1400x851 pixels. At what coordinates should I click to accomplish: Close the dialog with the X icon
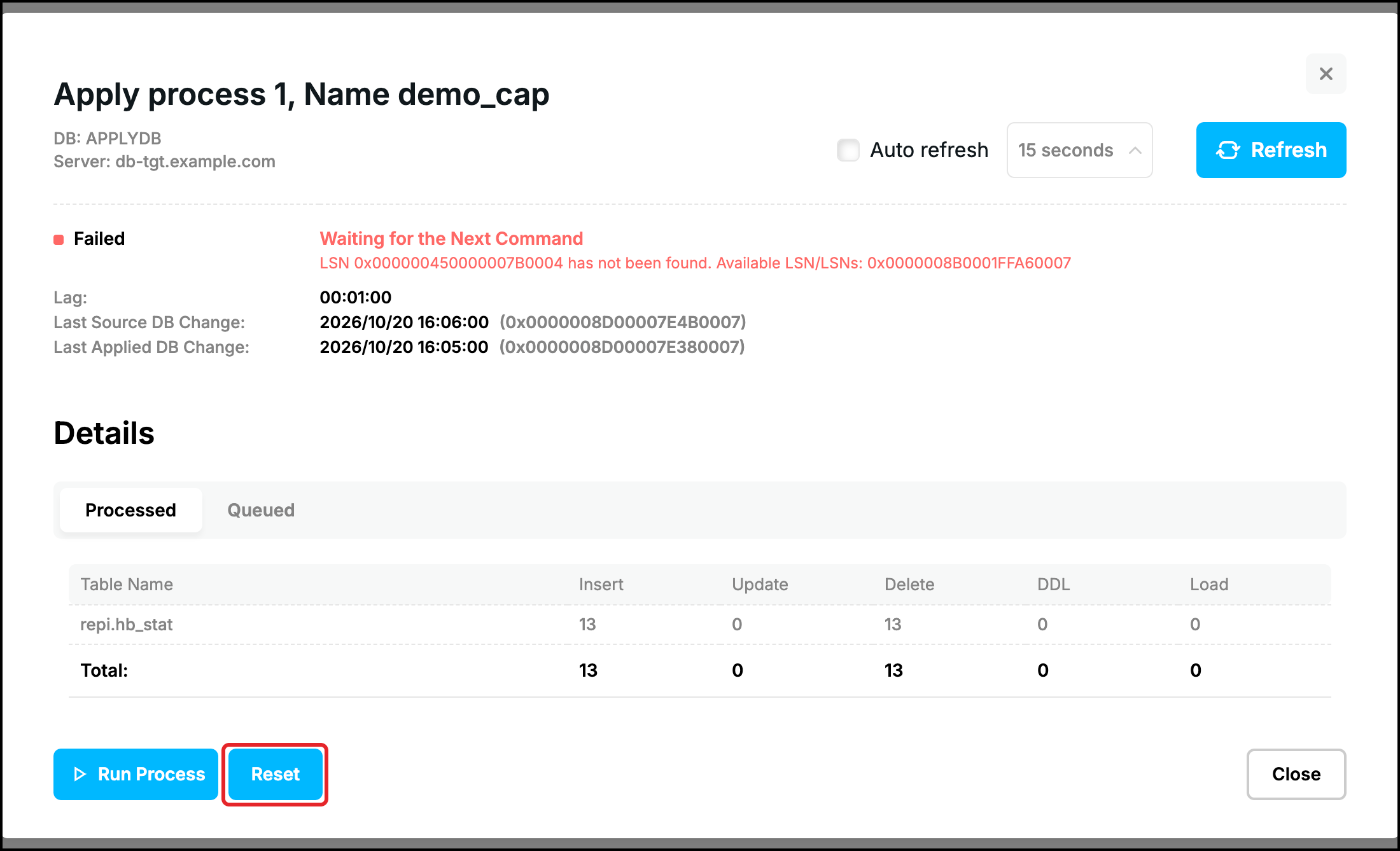click(x=1326, y=74)
